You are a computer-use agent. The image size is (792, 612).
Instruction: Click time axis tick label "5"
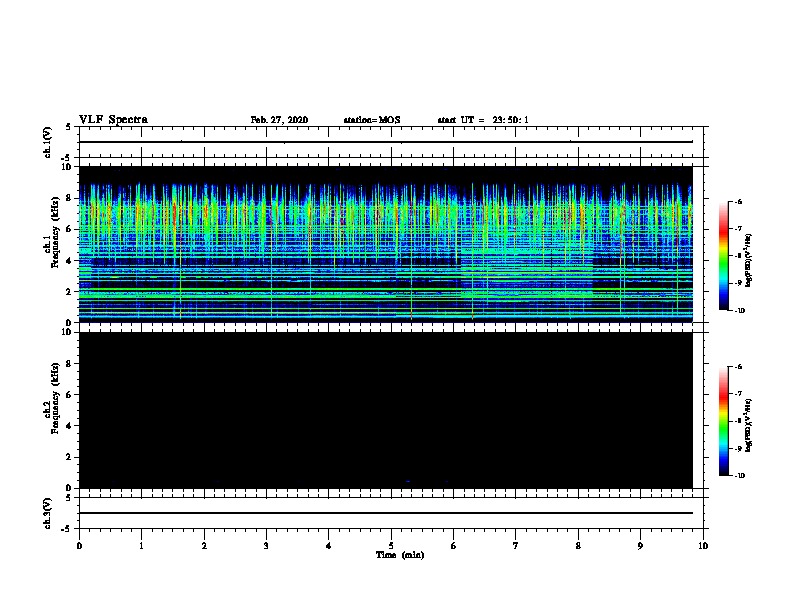point(391,546)
